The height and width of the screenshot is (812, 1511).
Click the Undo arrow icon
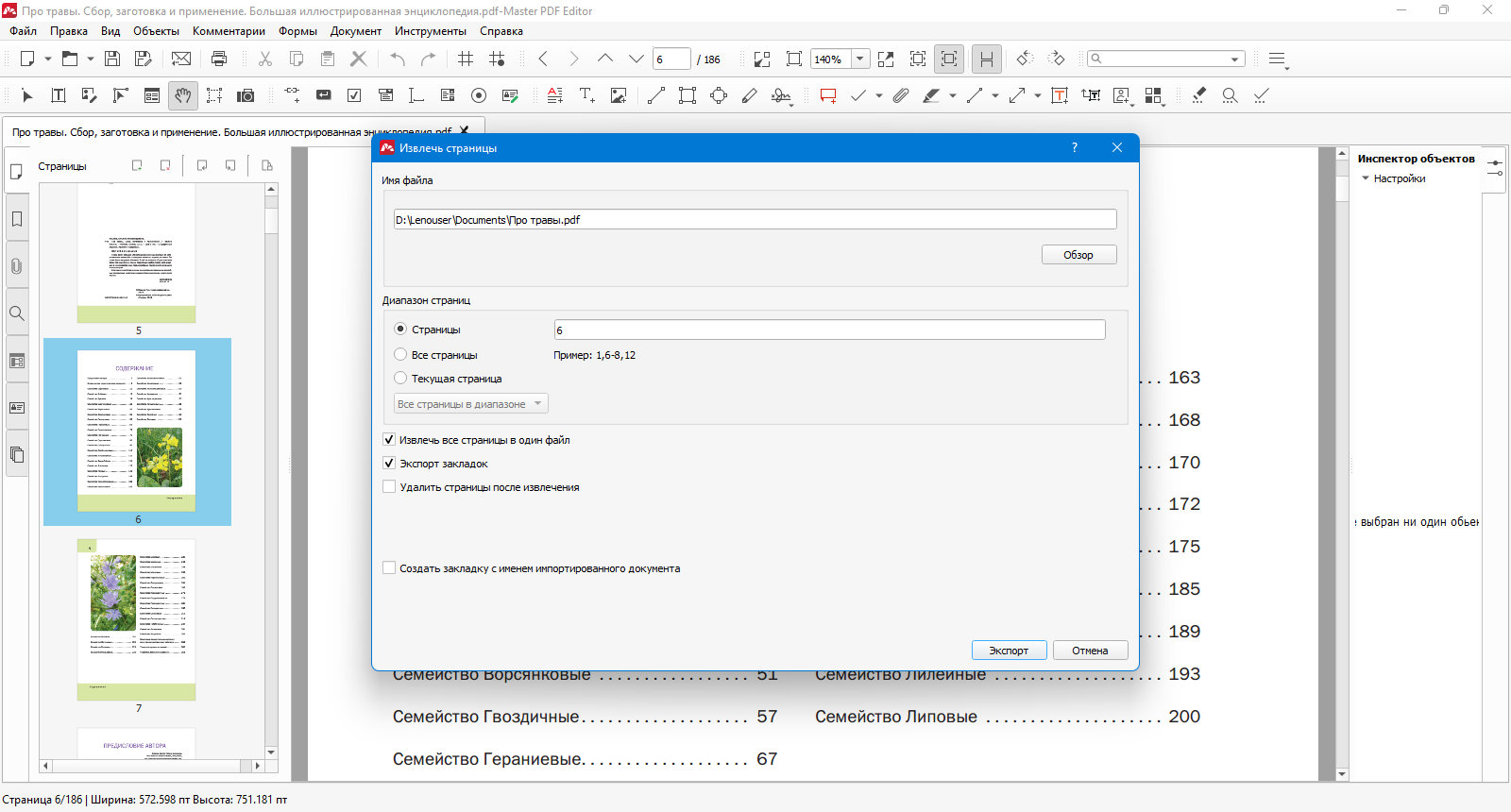(x=398, y=59)
